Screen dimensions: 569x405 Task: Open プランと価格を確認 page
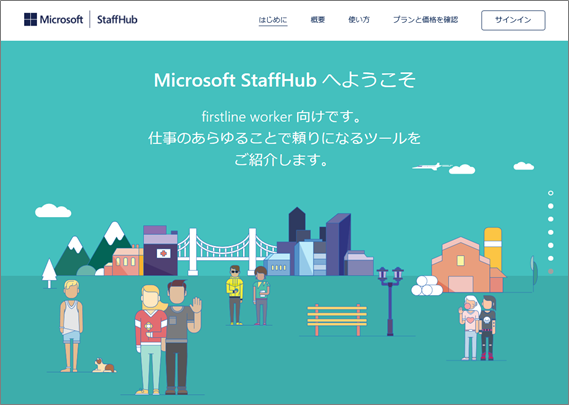425,20
